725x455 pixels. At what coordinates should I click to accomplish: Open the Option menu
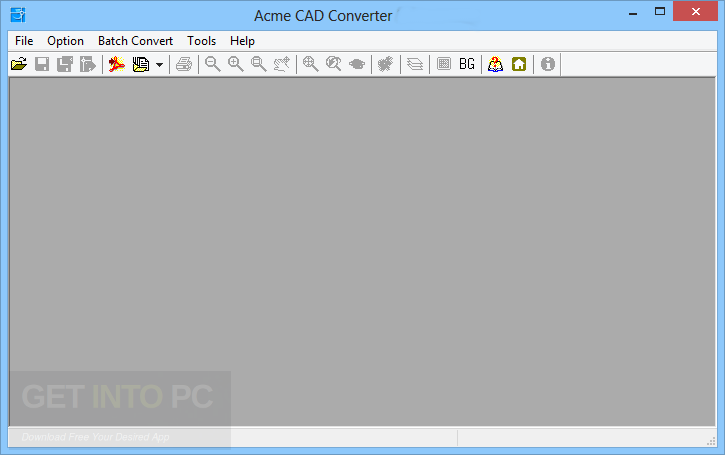65,41
